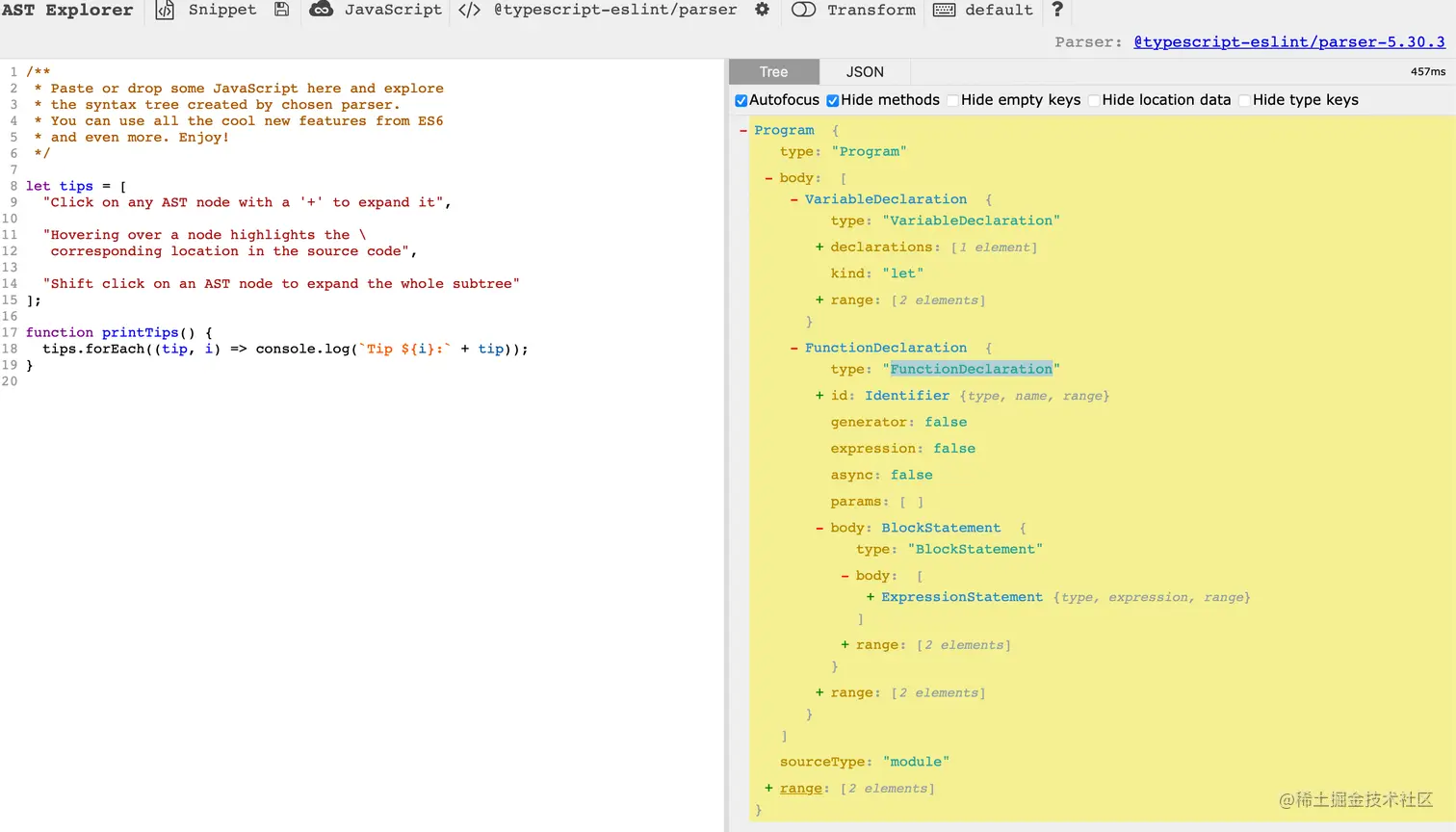
Task: Click the expression: false value
Action: [x=954, y=449]
